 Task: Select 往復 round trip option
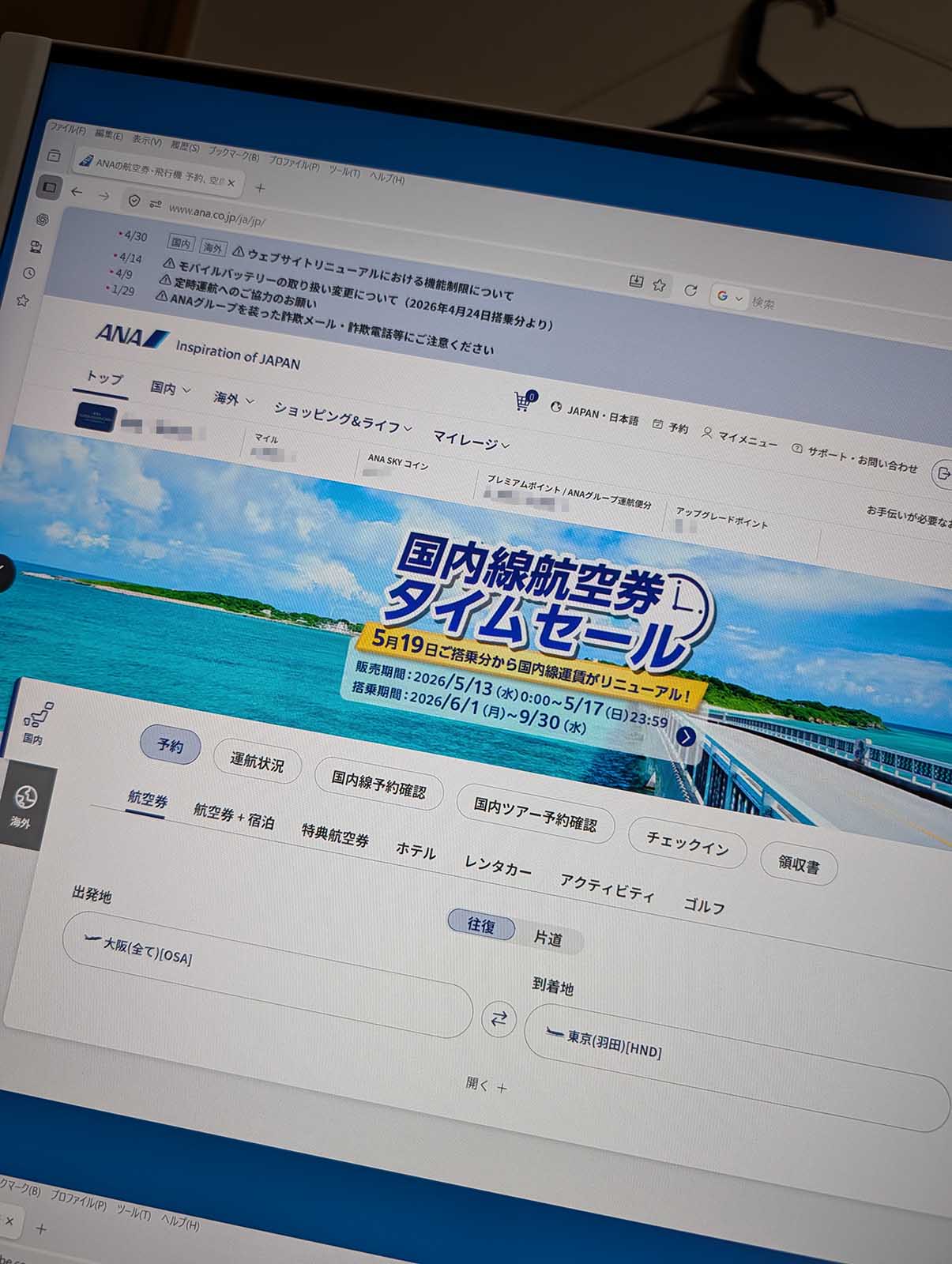[481, 924]
